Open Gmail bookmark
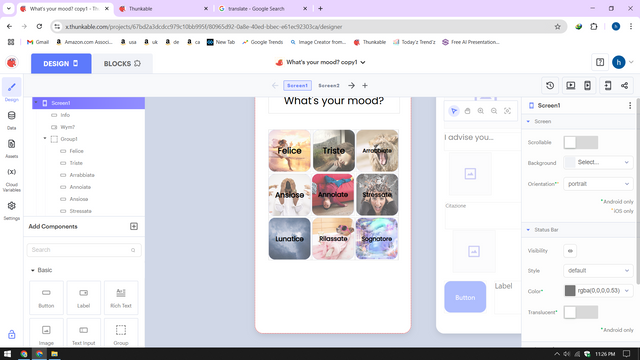 click(x=38, y=42)
